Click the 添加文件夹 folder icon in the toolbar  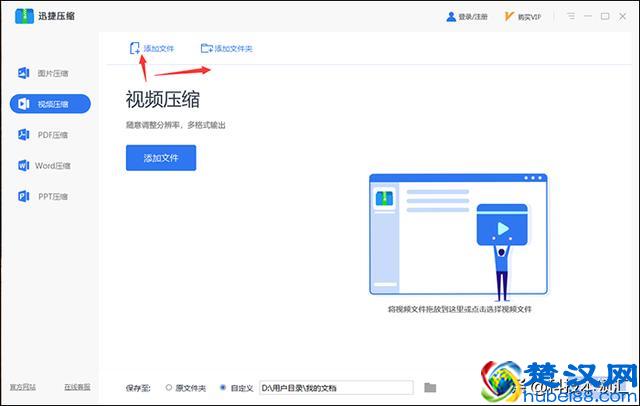coord(207,49)
